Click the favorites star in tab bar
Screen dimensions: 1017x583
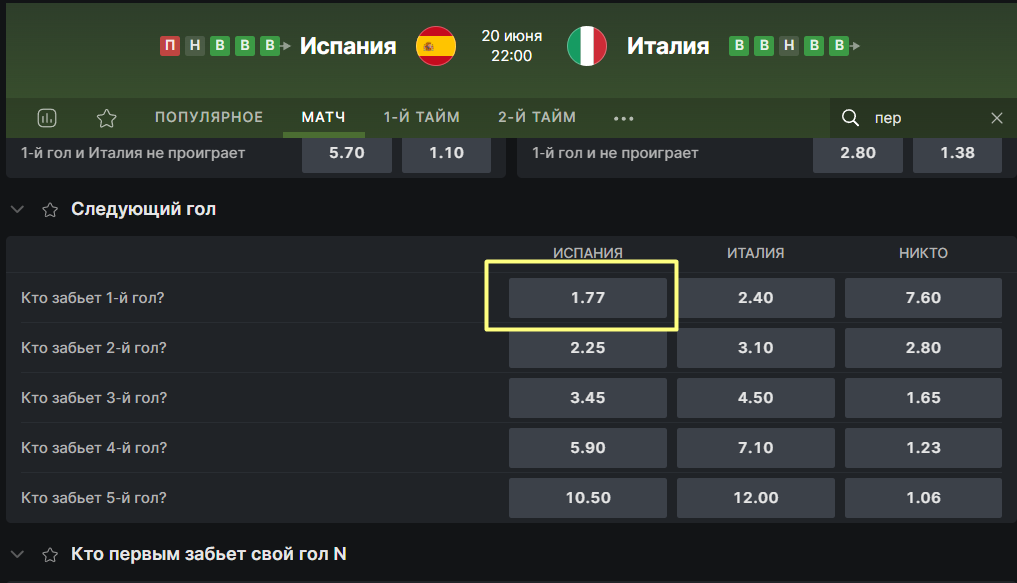[106, 118]
